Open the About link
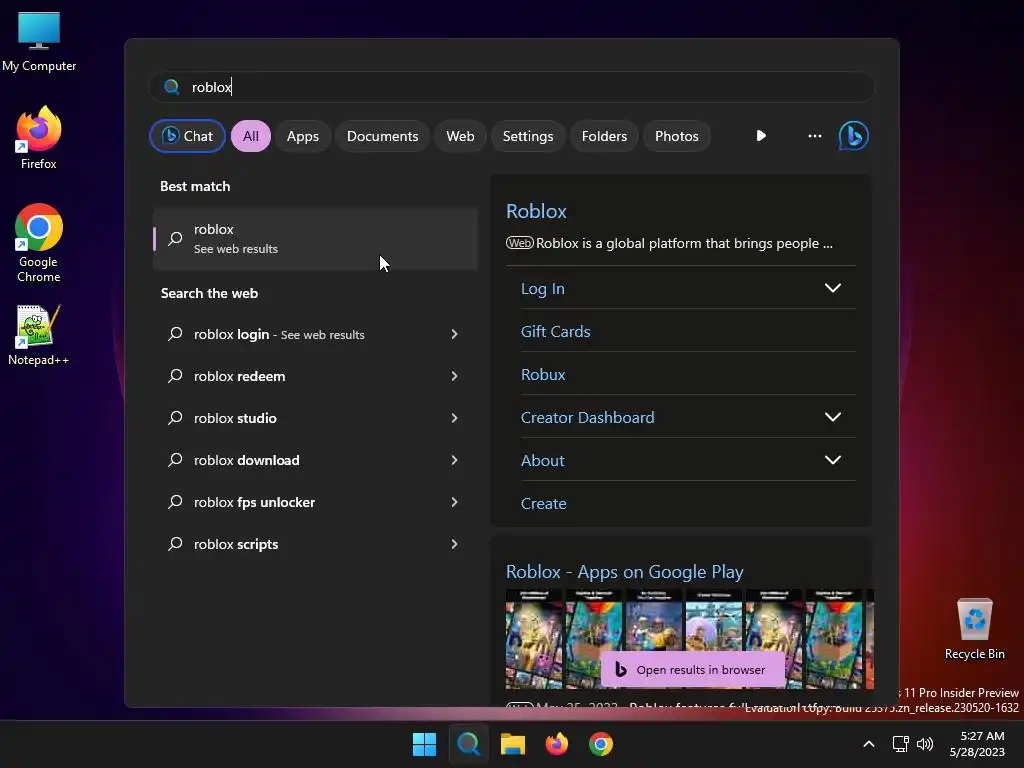This screenshot has height=768, width=1024. pos(542,460)
